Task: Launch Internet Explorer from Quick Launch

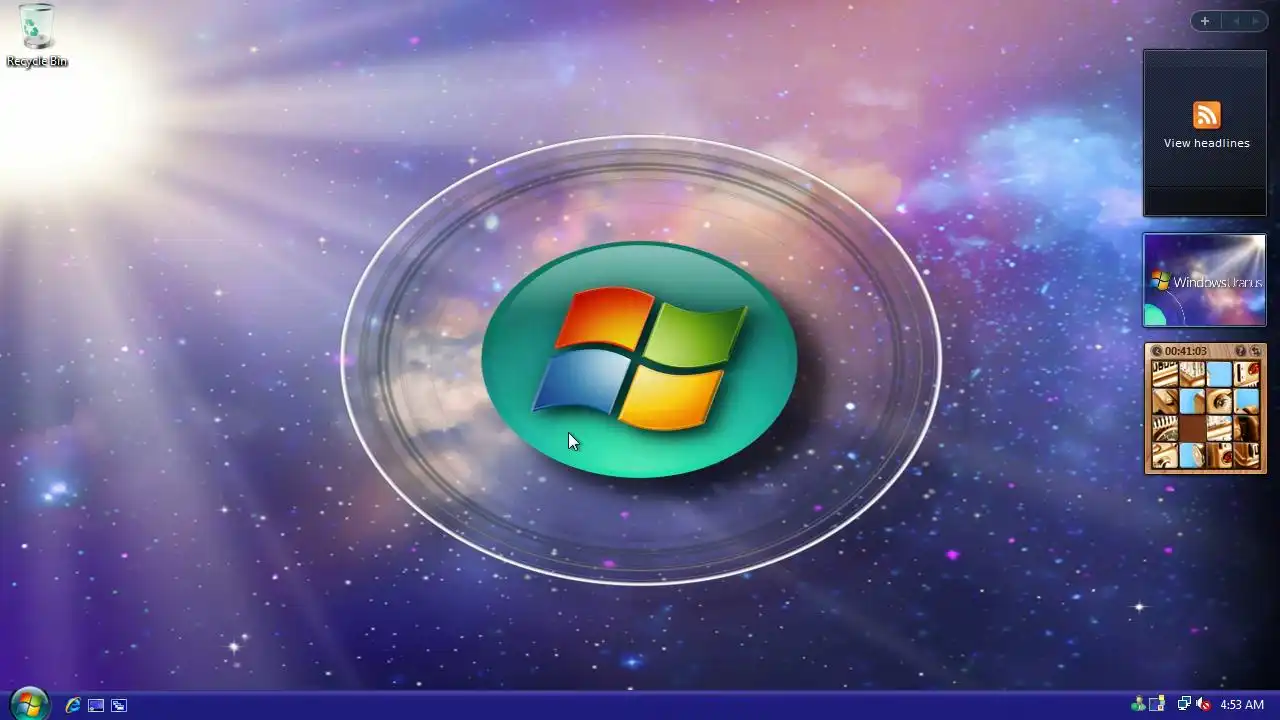Action: (73, 705)
